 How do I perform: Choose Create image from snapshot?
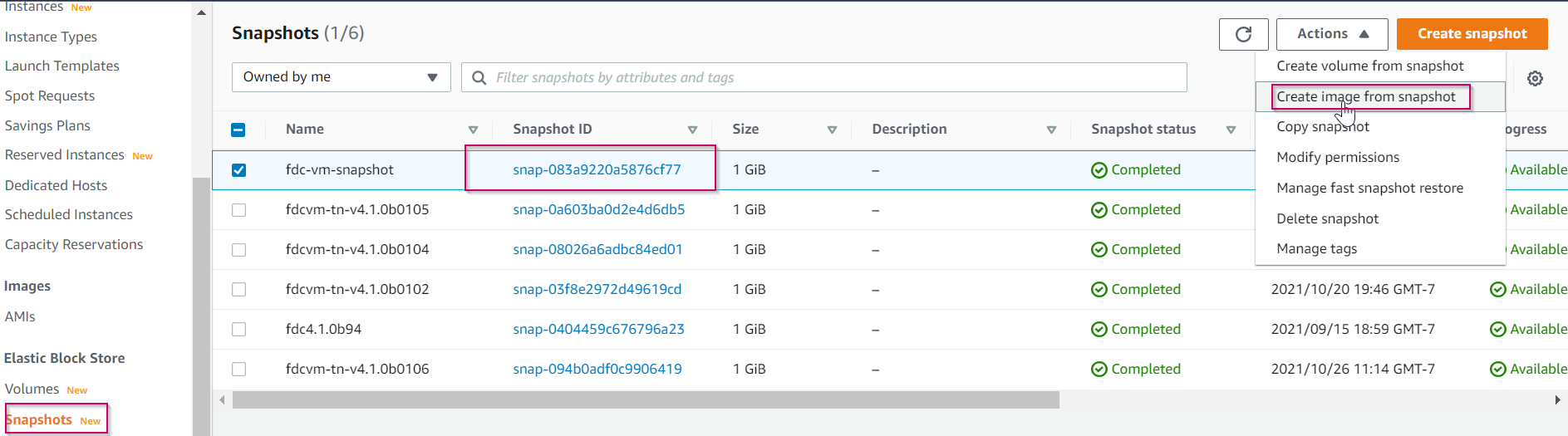(1365, 96)
